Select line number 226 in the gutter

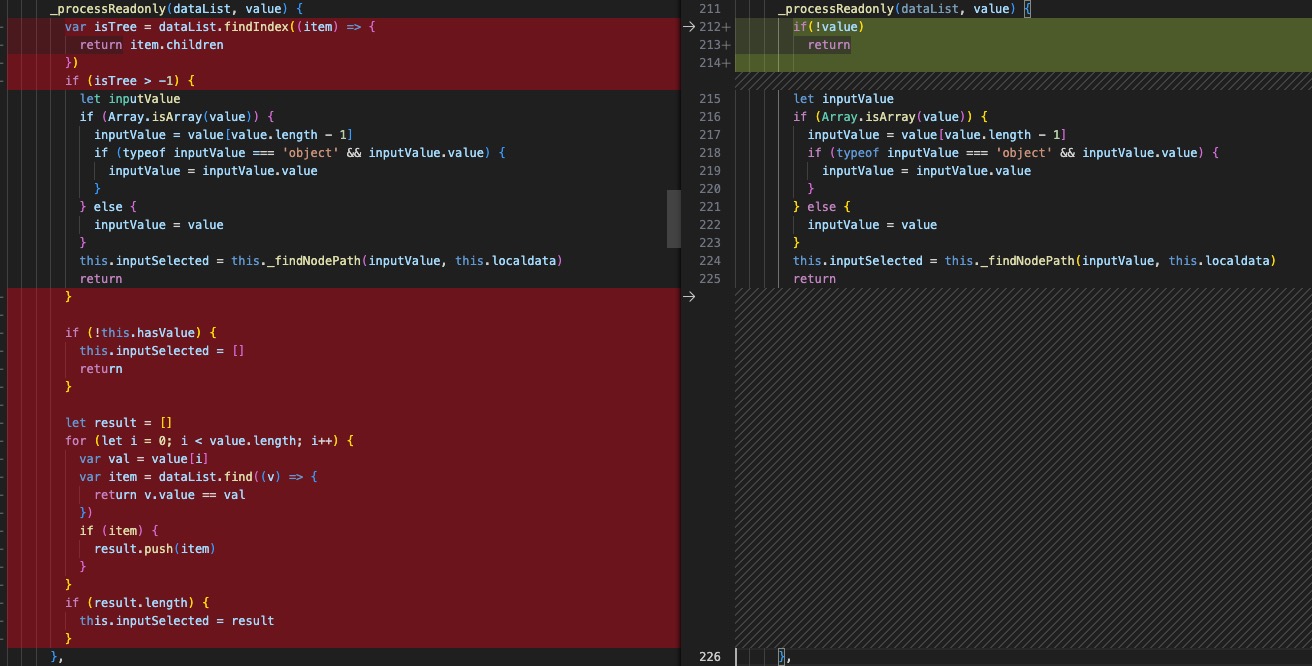point(710,657)
